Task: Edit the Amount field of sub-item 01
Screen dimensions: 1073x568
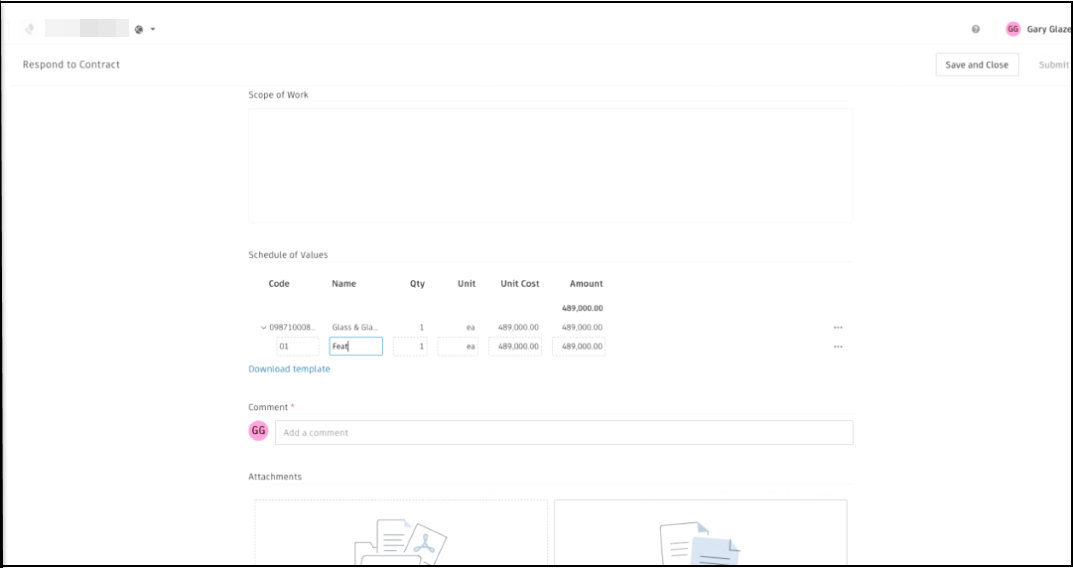Action: tap(579, 346)
